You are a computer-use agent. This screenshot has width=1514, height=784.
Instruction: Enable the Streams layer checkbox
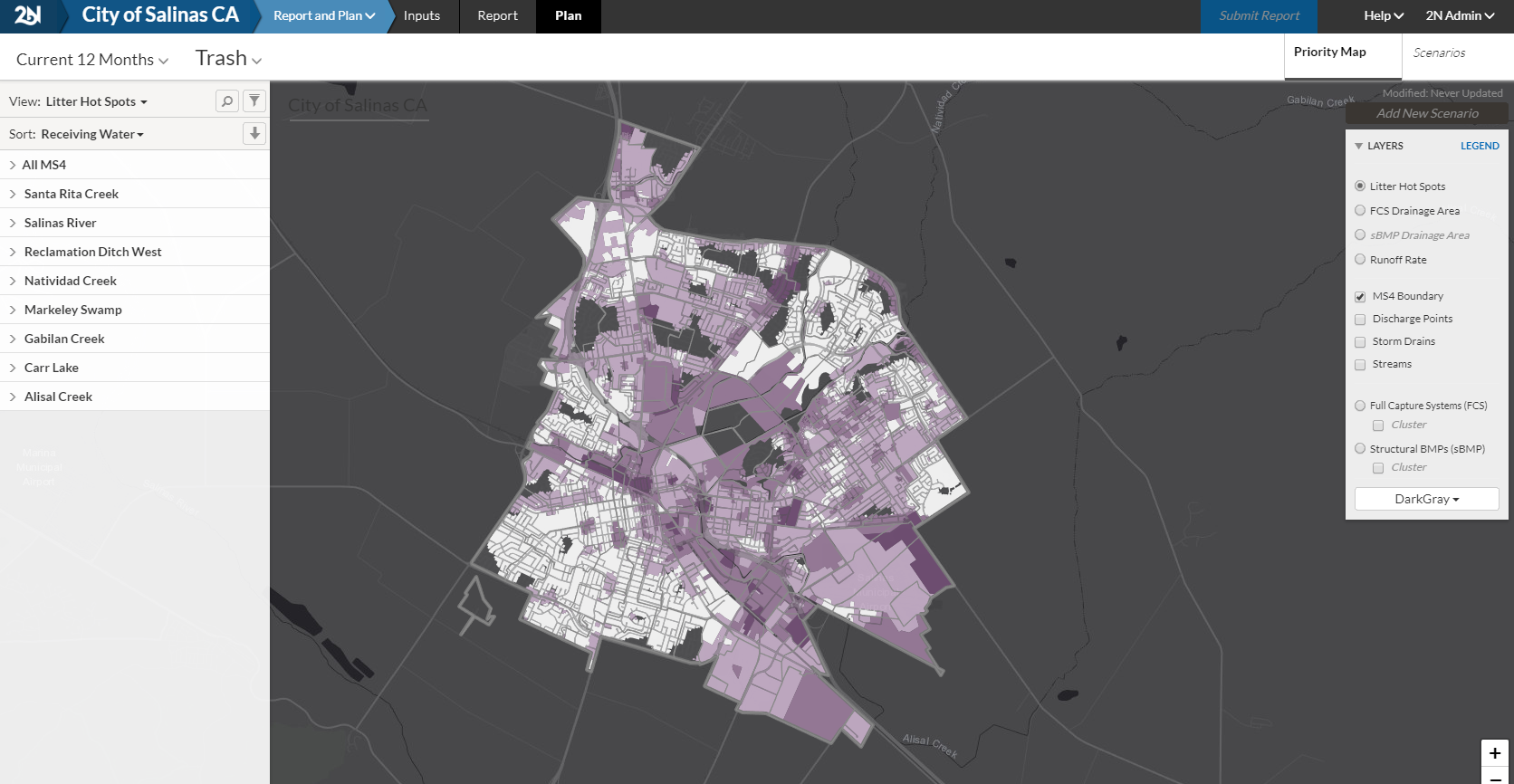[1360, 365]
